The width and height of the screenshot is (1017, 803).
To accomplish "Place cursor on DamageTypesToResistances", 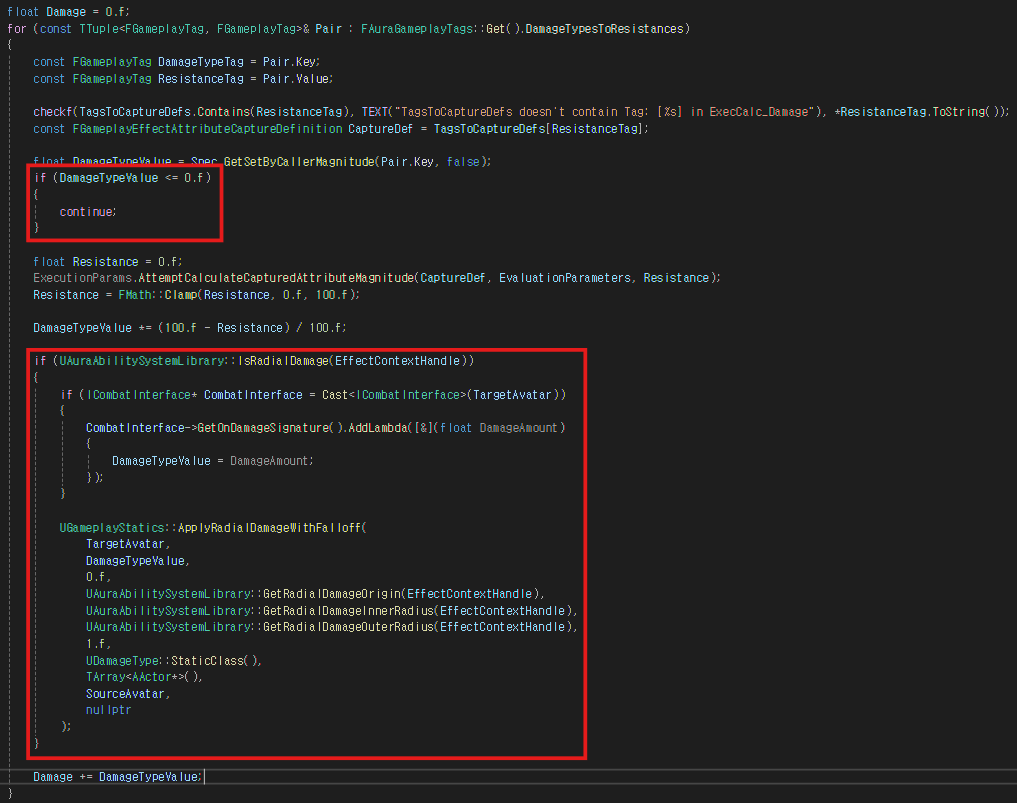I will click(604, 29).
